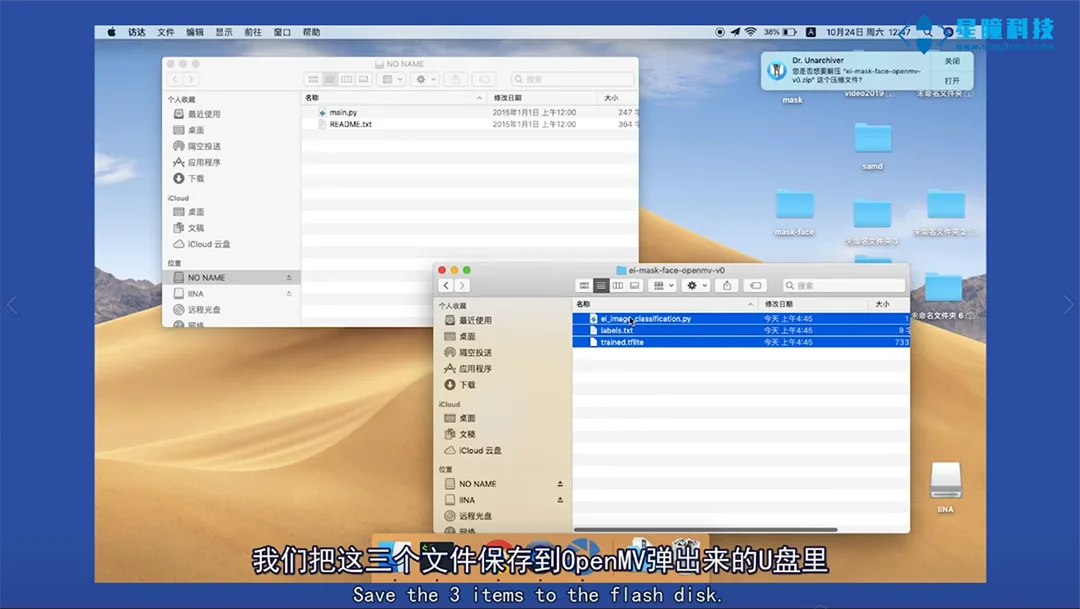Click horizontal scrollbar in ei-mask-face-openmv-v0 window
Viewport: 1080px width, 609px height.
(x=705, y=530)
